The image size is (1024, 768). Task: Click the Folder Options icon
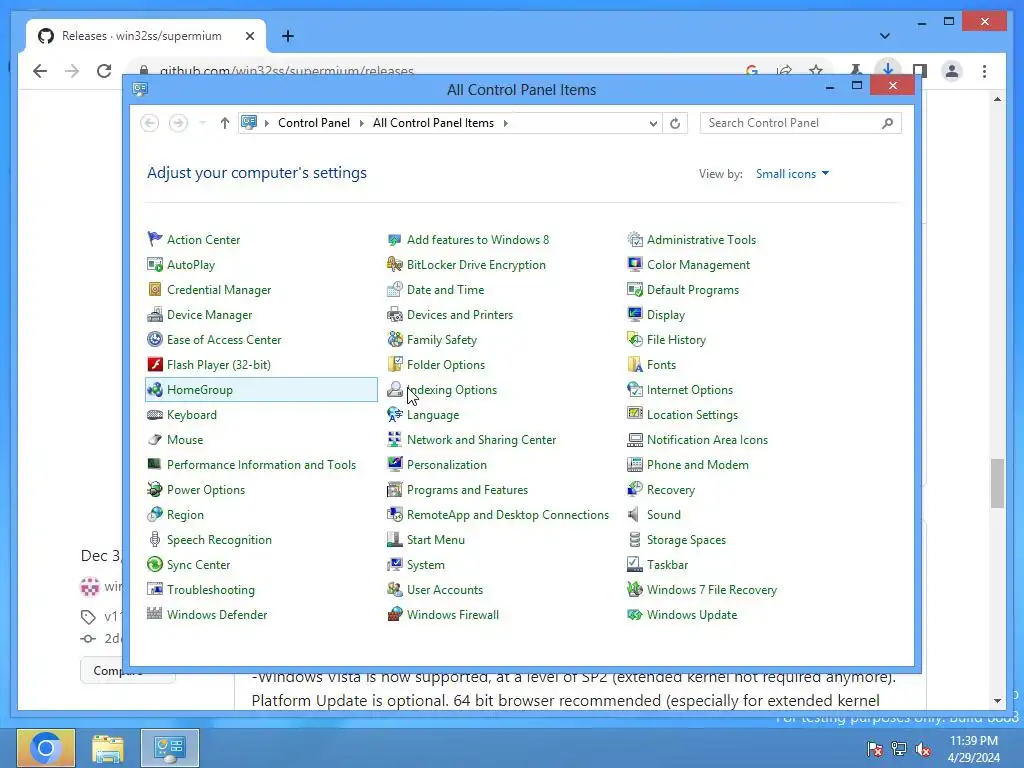(394, 364)
